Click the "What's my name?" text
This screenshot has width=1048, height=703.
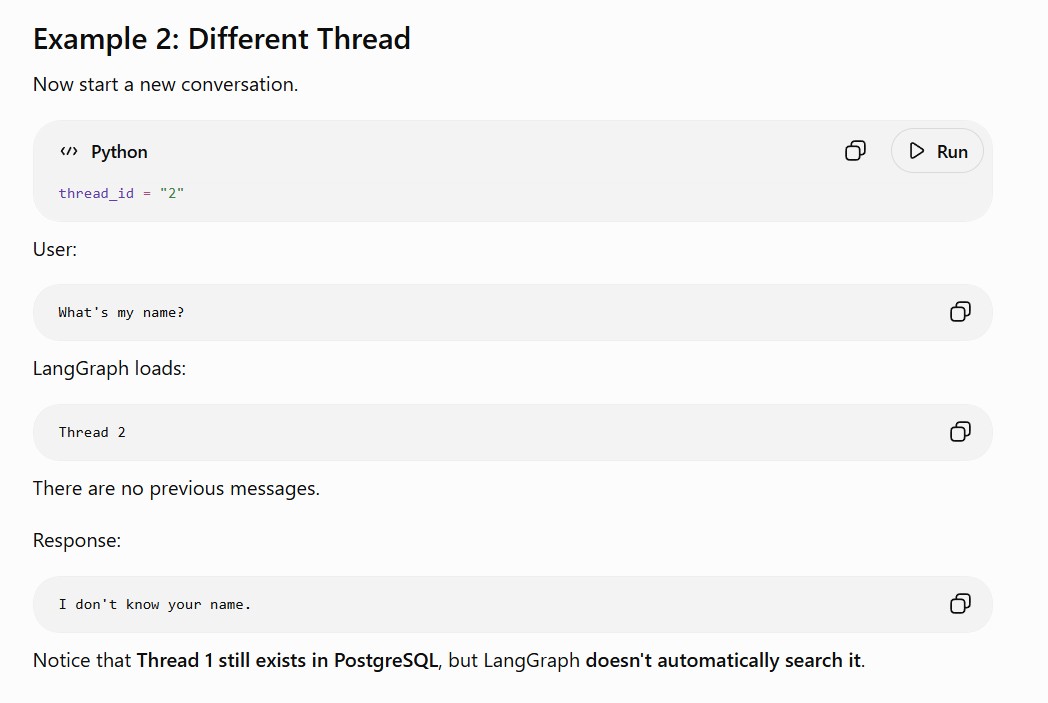point(121,312)
